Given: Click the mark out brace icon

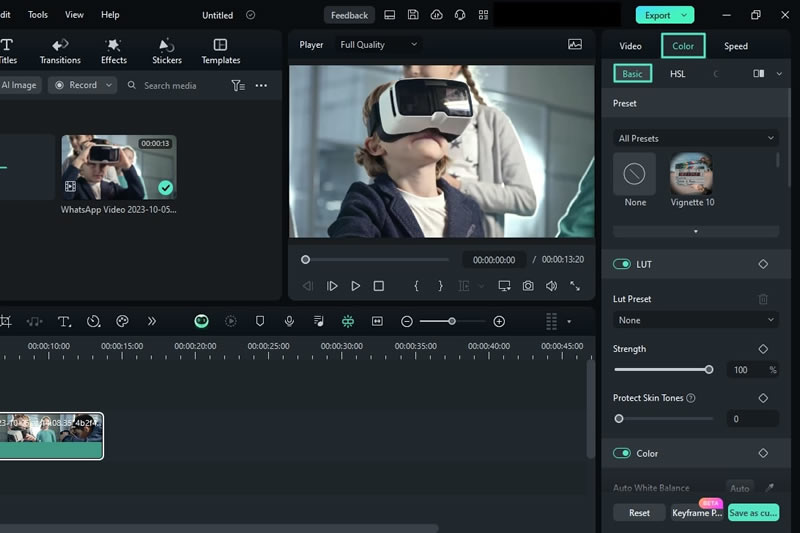Looking at the screenshot, I should coord(440,286).
